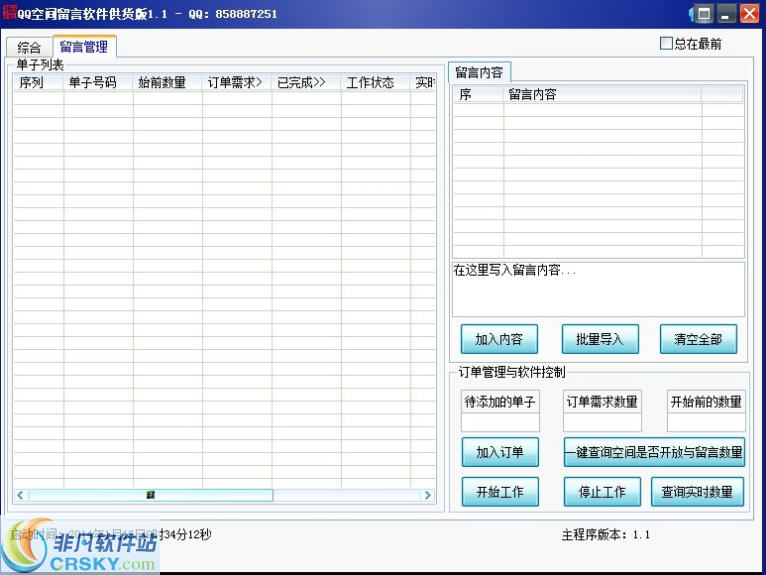The image size is (766, 575).
Task: Click the 批量导入 button
Action: tap(600, 339)
